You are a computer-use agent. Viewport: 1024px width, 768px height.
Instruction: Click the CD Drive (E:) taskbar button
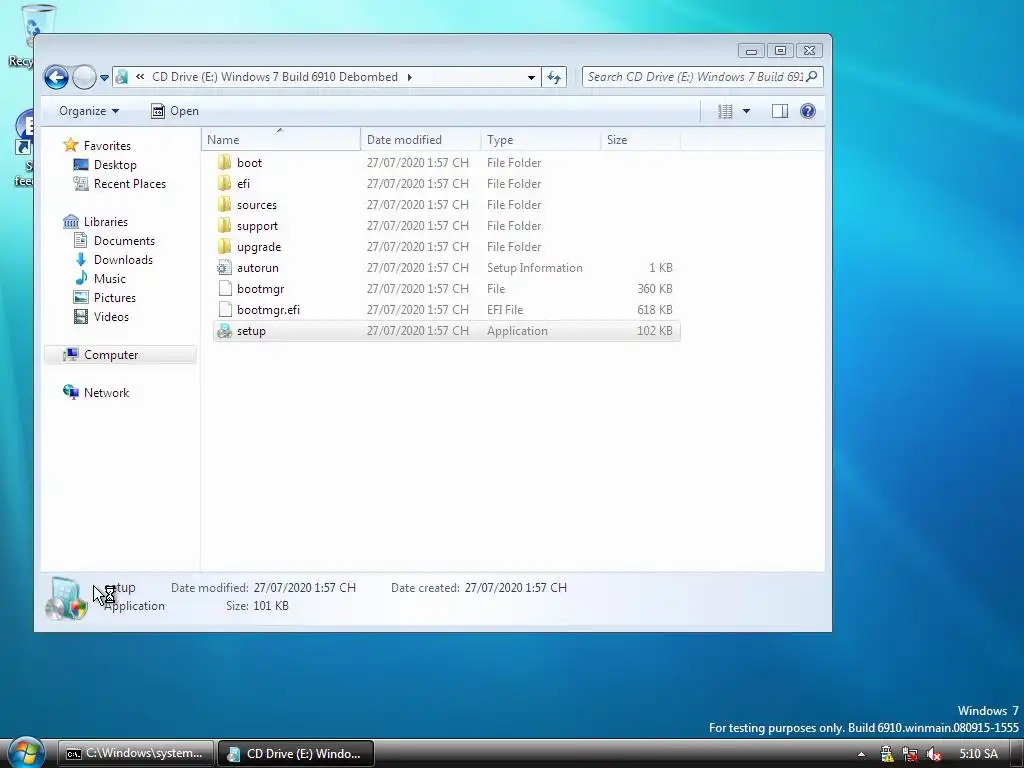coord(295,754)
